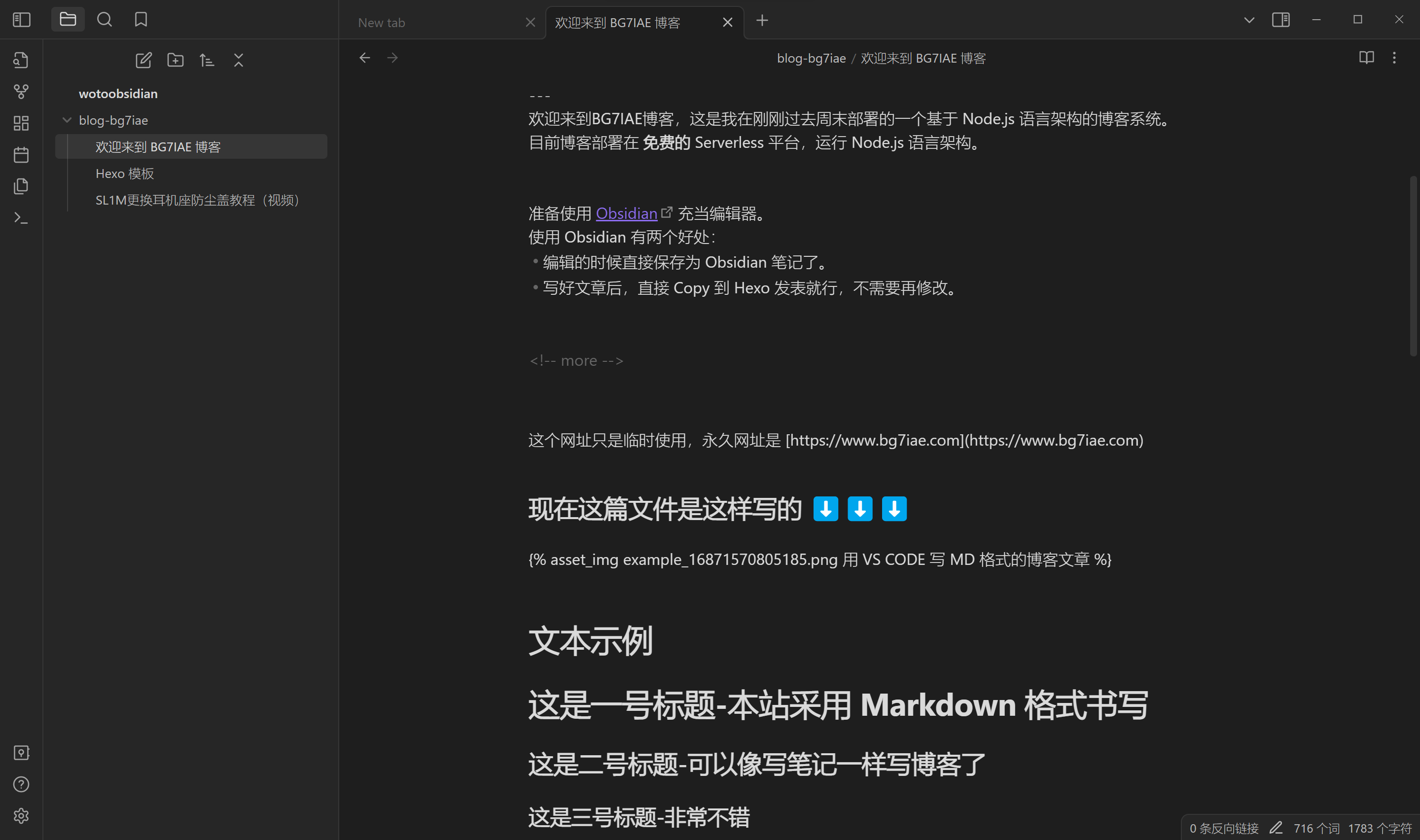Screen dimensions: 1420x840
Task: Open the tab list dropdown arrow
Action: tap(1249, 20)
